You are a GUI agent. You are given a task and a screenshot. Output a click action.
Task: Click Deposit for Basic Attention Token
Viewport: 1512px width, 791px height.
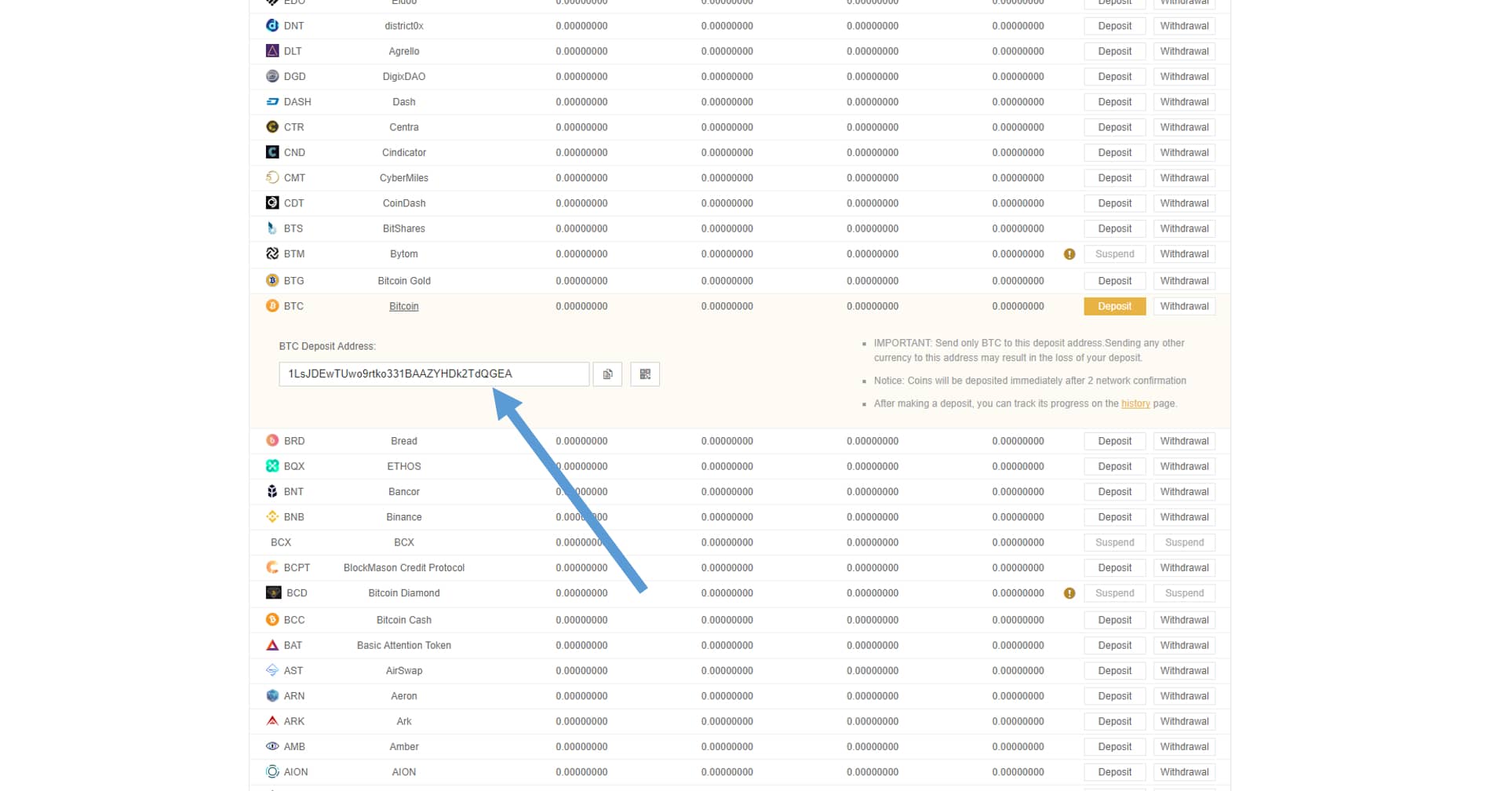[x=1115, y=646]
